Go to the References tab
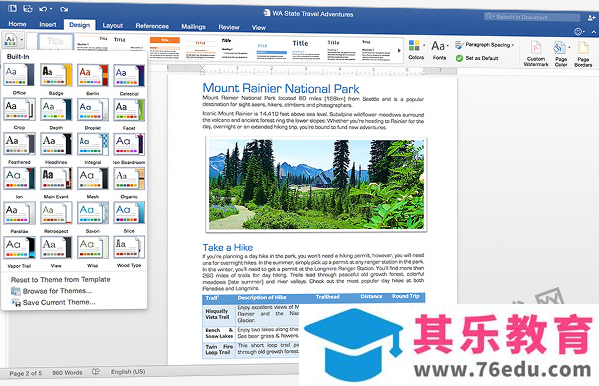 152,26
